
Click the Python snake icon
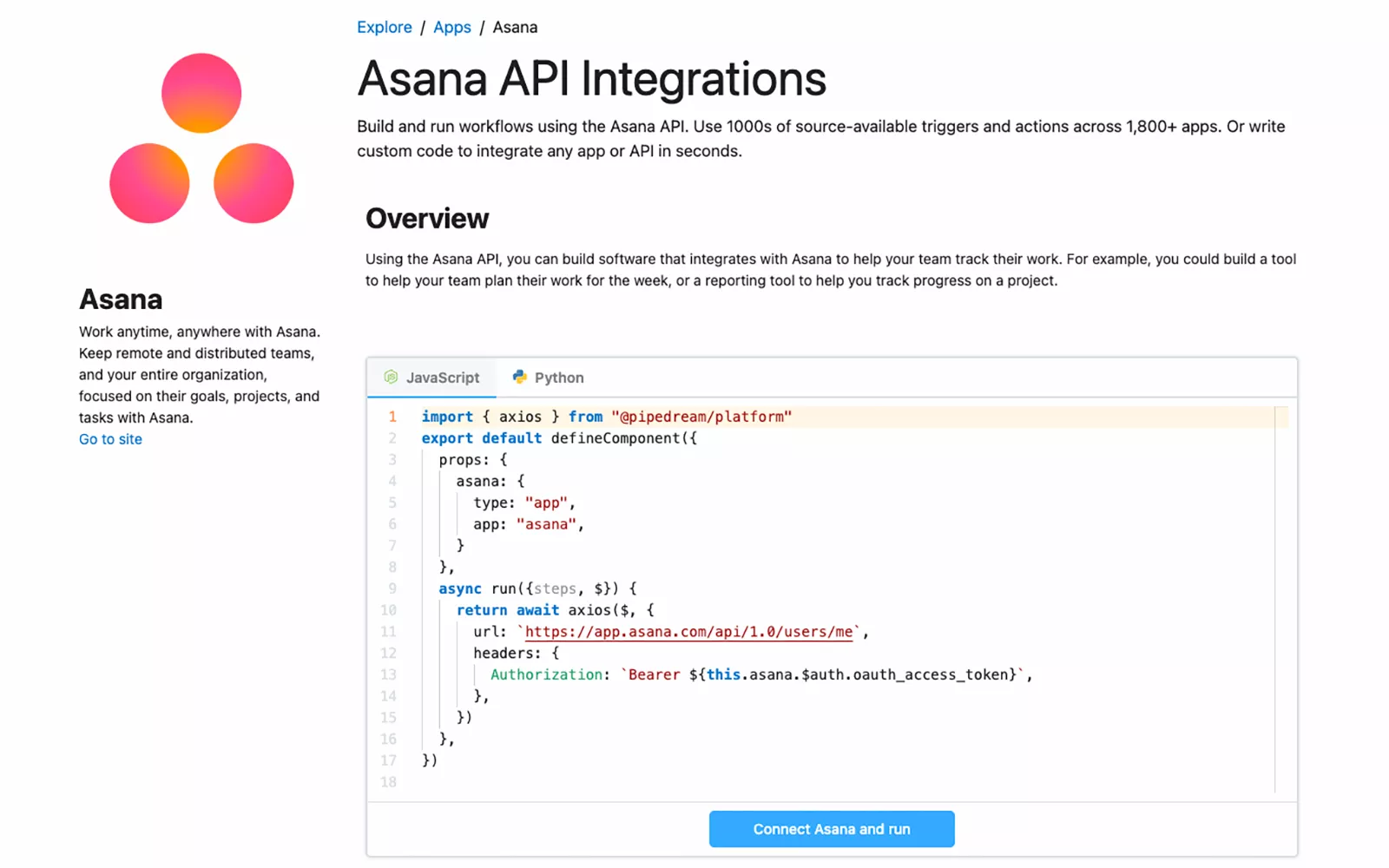(x=519, y=377)
